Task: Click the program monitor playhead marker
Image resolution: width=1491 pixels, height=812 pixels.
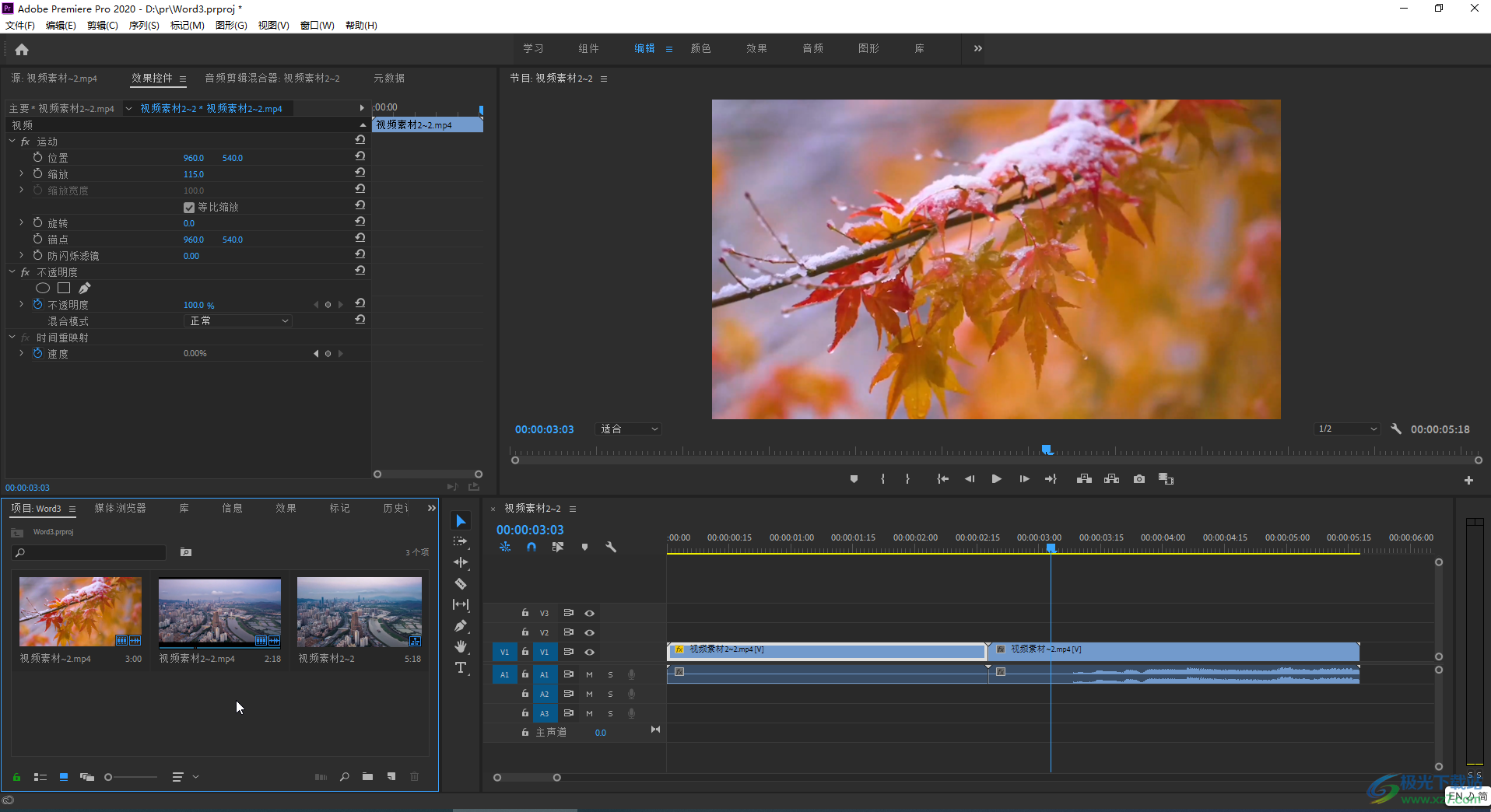Action: coord(1047,450)
